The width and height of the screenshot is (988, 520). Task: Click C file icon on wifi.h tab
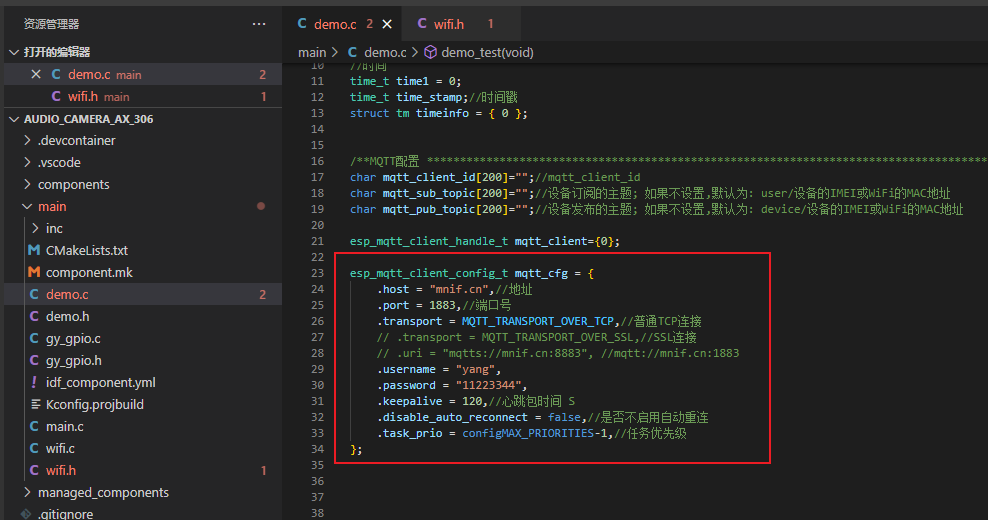pyautogui.click(x=422, y=24)
